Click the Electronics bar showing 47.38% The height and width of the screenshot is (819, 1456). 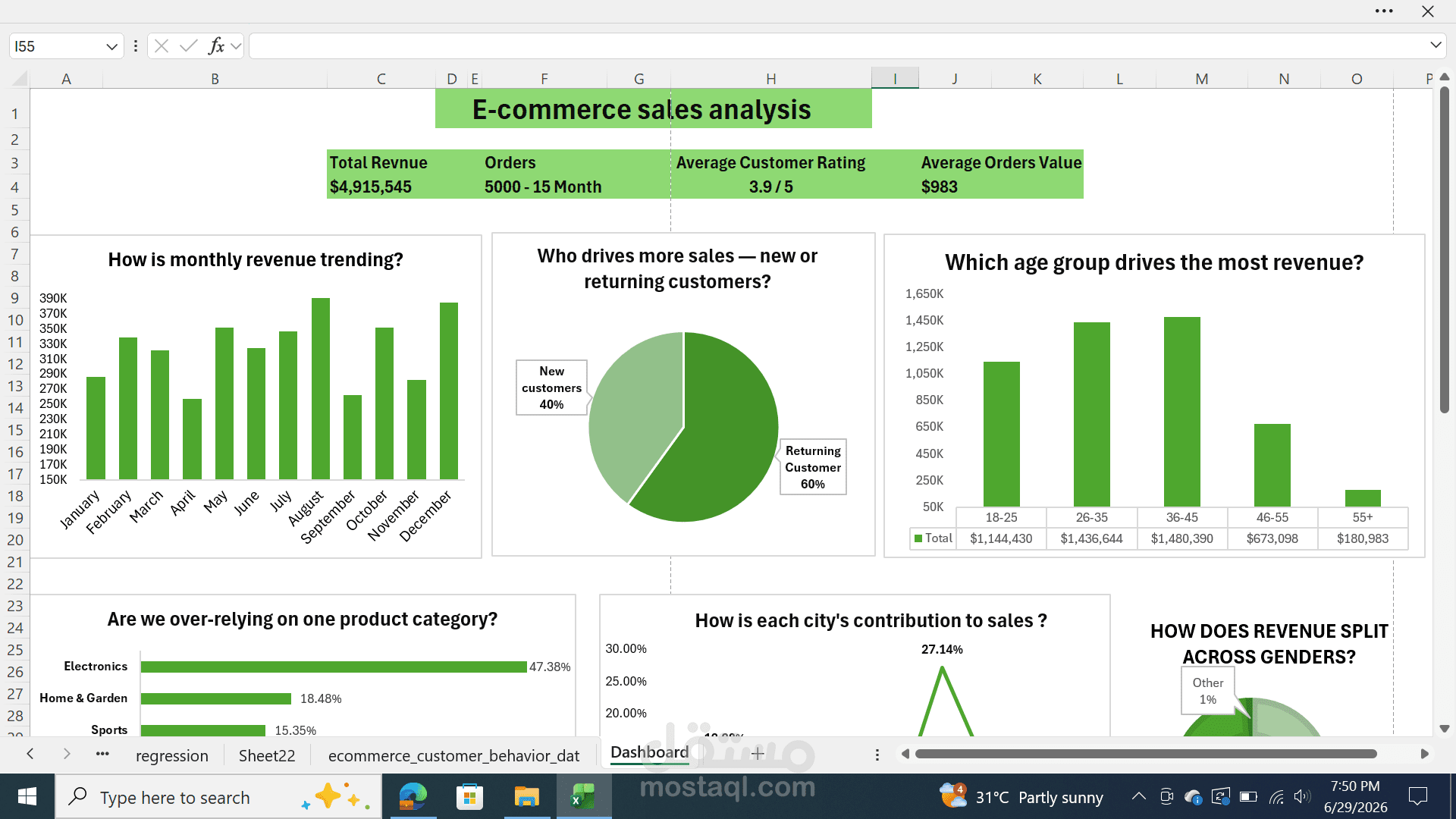334,667
